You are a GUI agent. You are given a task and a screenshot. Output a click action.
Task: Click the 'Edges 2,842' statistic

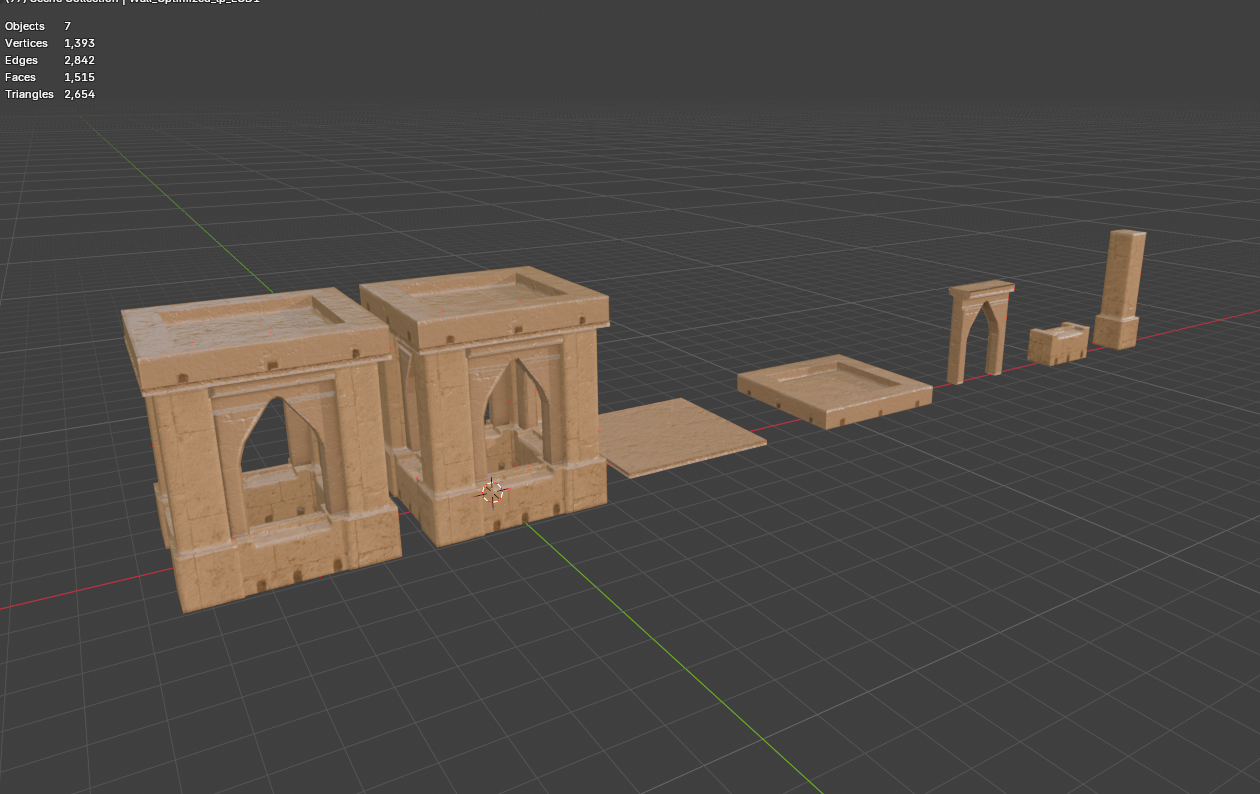pos(50,60)
